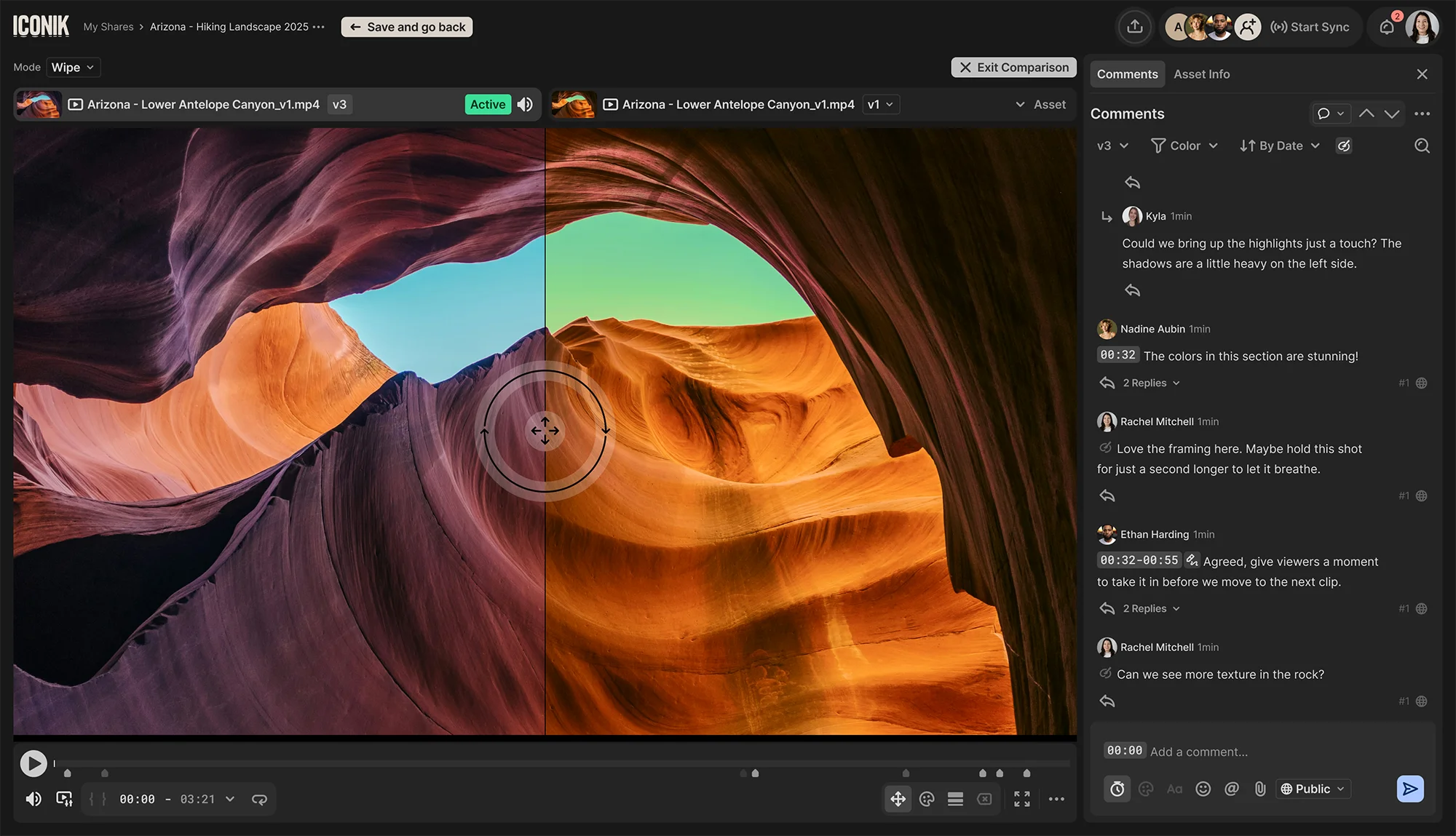Screen dimensions: 1456x836
Task: Open the Public visibility dropdown
Action: pyautogui.click(x=1313, y=789)
